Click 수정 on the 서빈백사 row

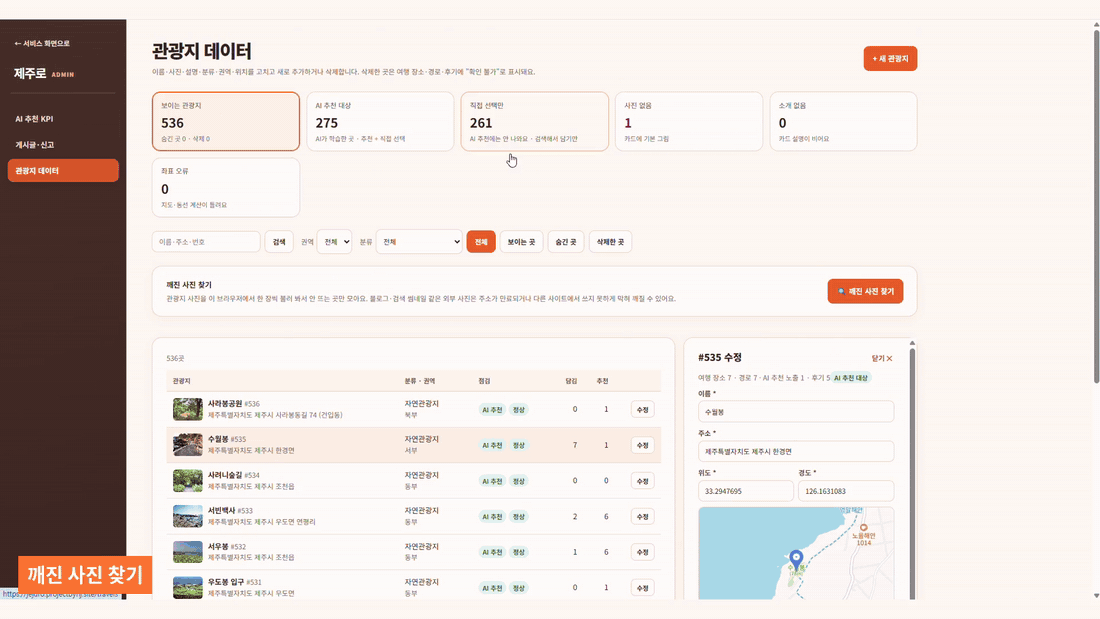[x=642, y=517]
